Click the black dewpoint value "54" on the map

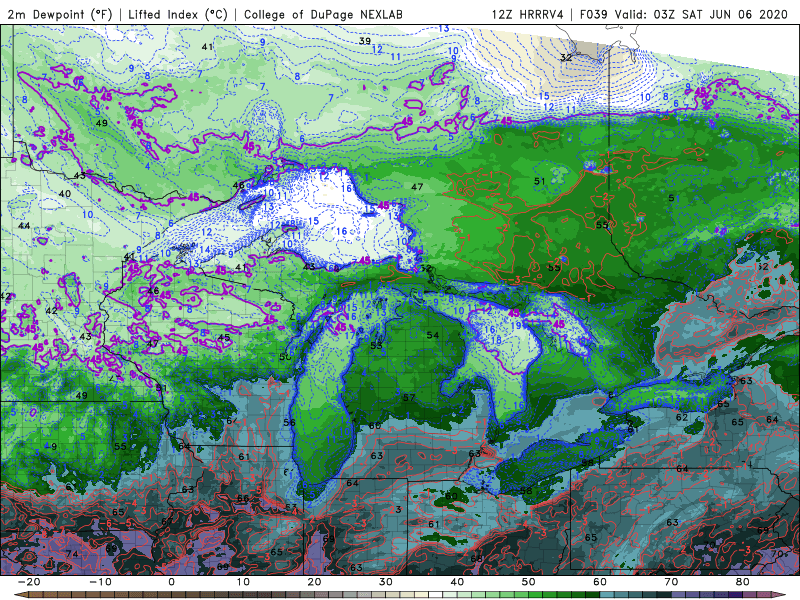pos(433,335)
